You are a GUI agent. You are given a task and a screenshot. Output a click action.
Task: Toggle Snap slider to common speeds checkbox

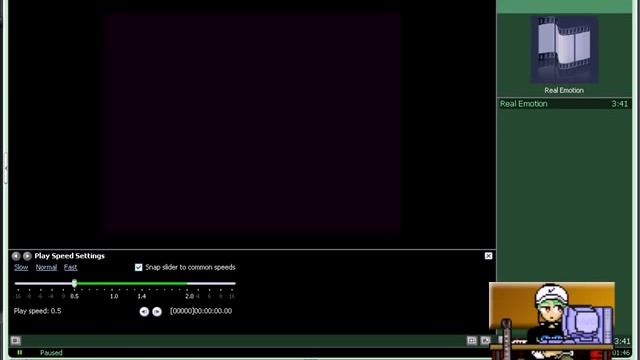click(x=138, y=267)
